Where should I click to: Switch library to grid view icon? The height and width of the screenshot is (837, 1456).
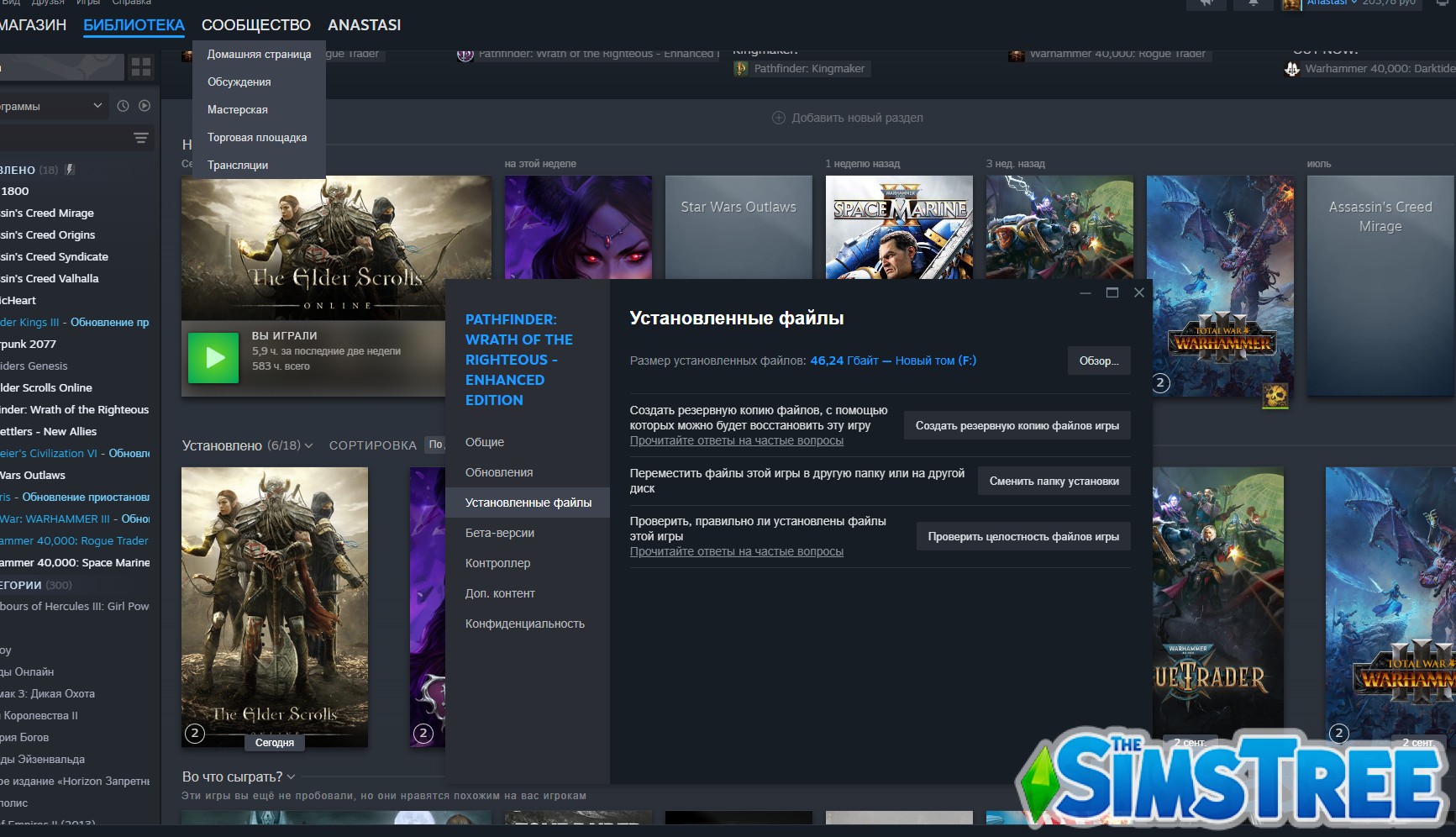point(141,67)
